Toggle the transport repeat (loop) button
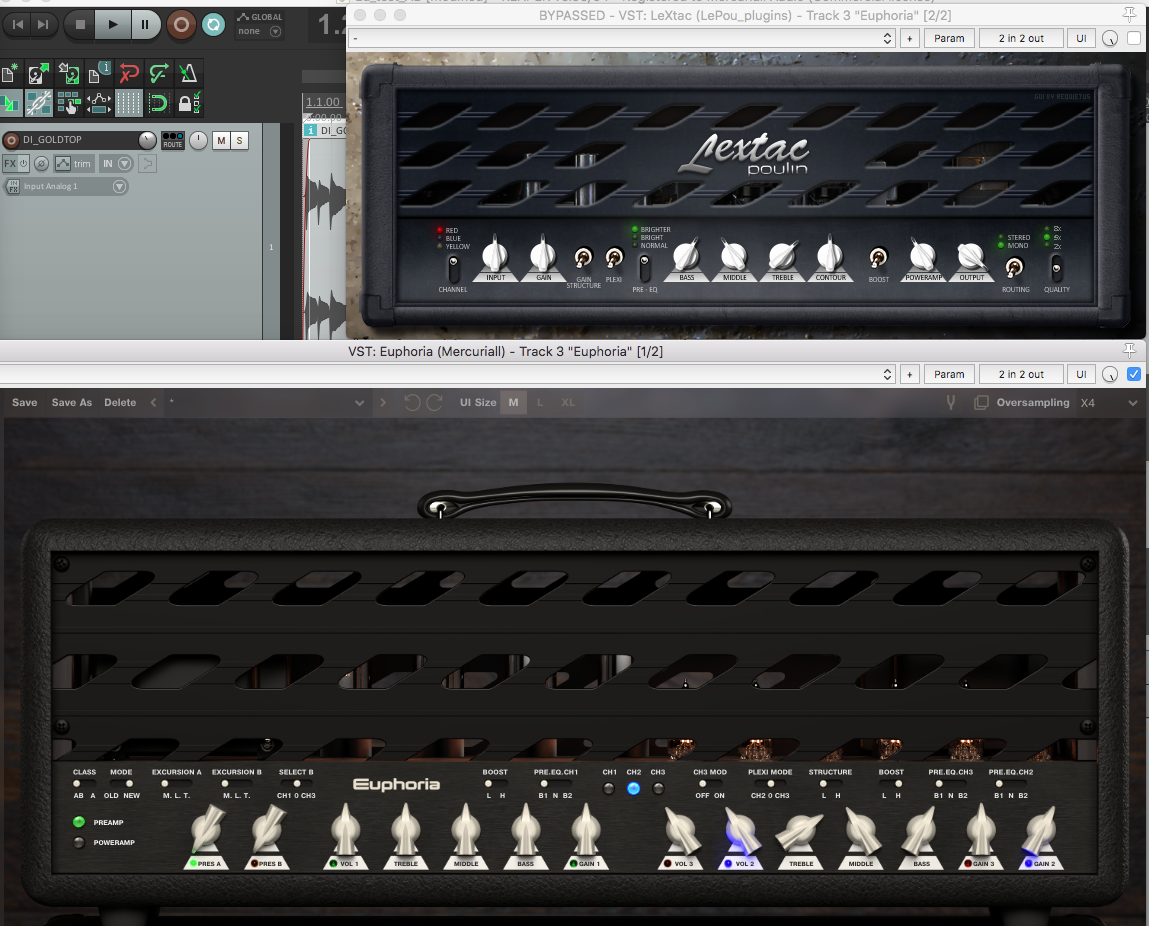The height and width of the screenshot is (926, 1149). [213, 25]
